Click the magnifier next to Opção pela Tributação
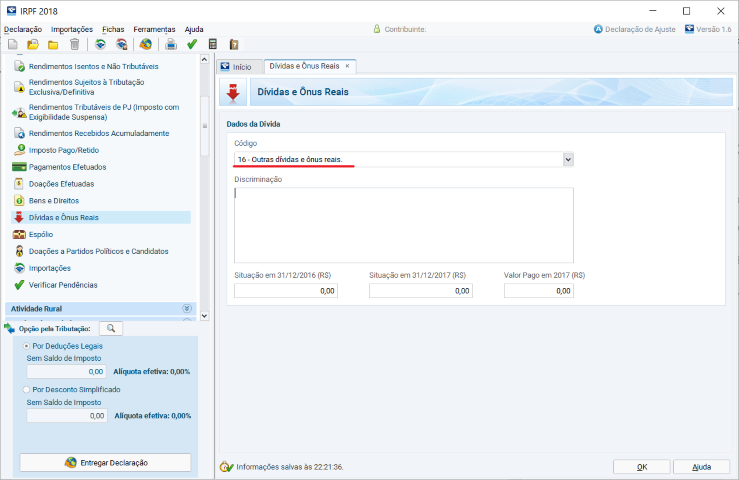 (111, 328)
